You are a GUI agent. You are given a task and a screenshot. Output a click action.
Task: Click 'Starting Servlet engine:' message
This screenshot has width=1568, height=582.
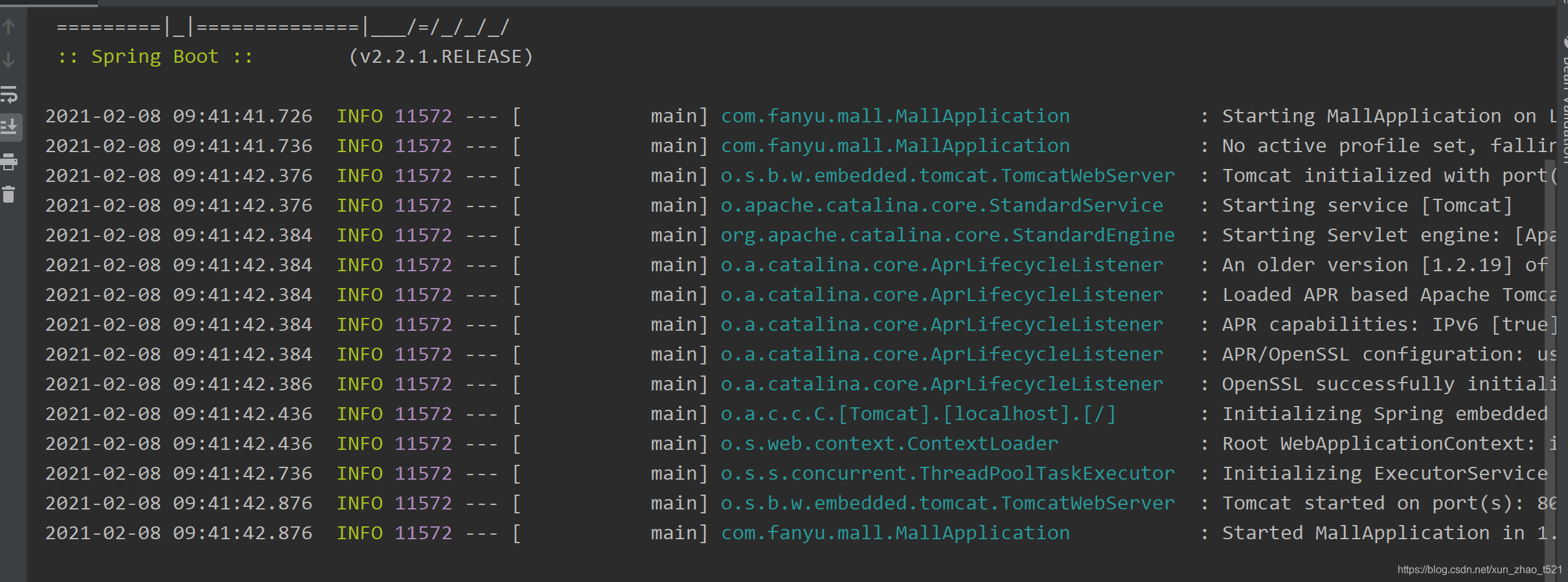(1361, 236)
